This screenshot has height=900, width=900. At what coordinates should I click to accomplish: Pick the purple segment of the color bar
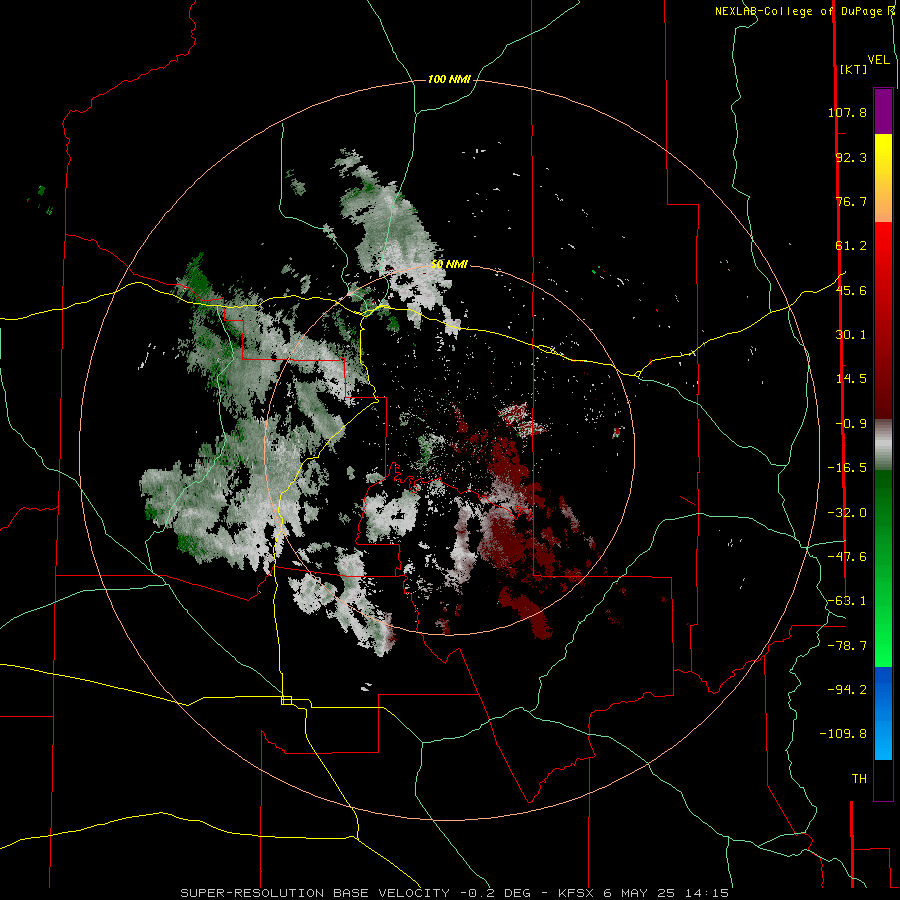883,111
